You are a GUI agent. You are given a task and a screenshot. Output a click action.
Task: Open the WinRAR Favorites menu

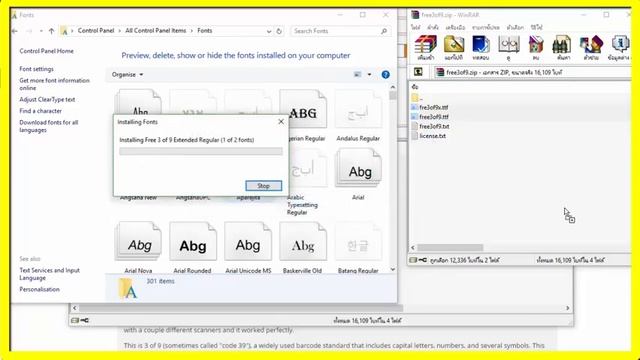click(486, 27)
